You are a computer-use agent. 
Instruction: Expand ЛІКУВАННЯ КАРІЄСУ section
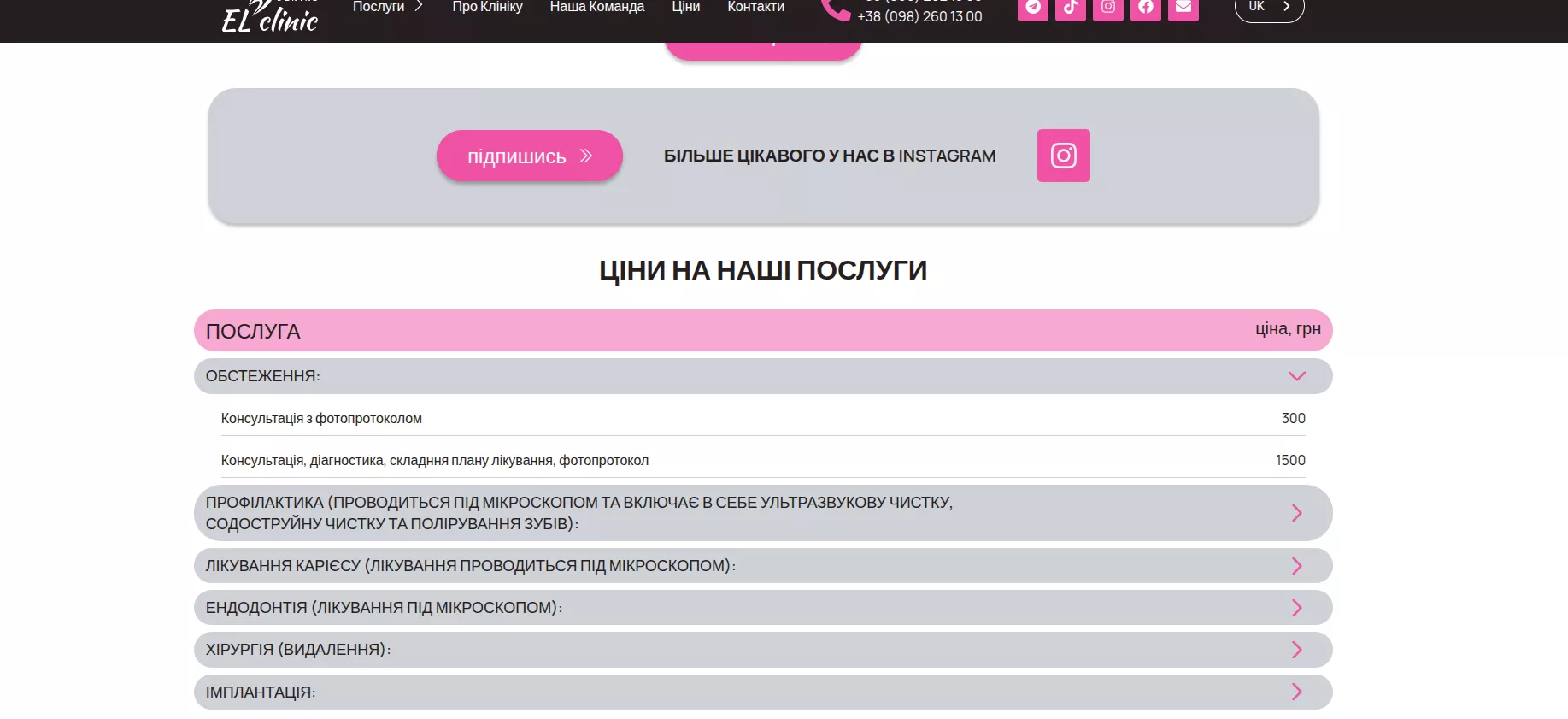click(x=1296, y=566)
